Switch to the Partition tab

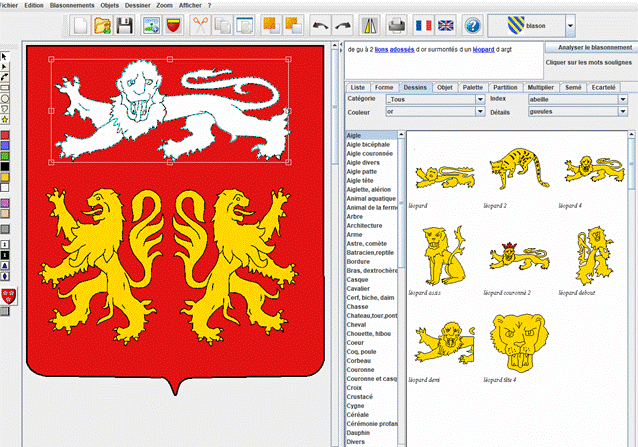click(x=505, y=88)
